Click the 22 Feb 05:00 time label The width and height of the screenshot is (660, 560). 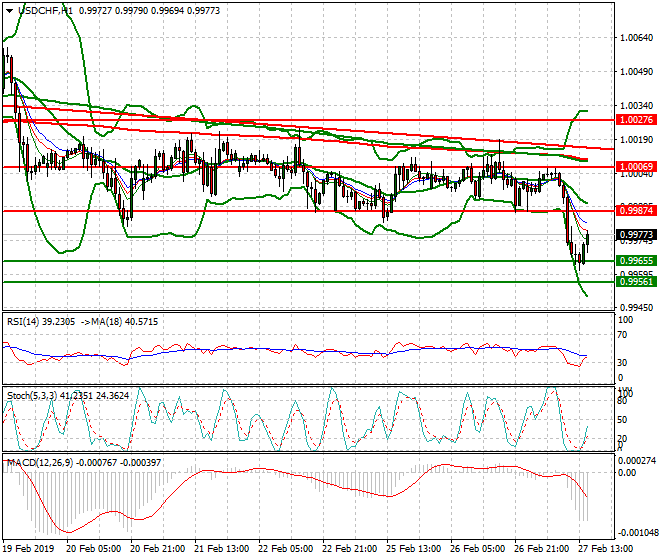(x=285, y=549)
